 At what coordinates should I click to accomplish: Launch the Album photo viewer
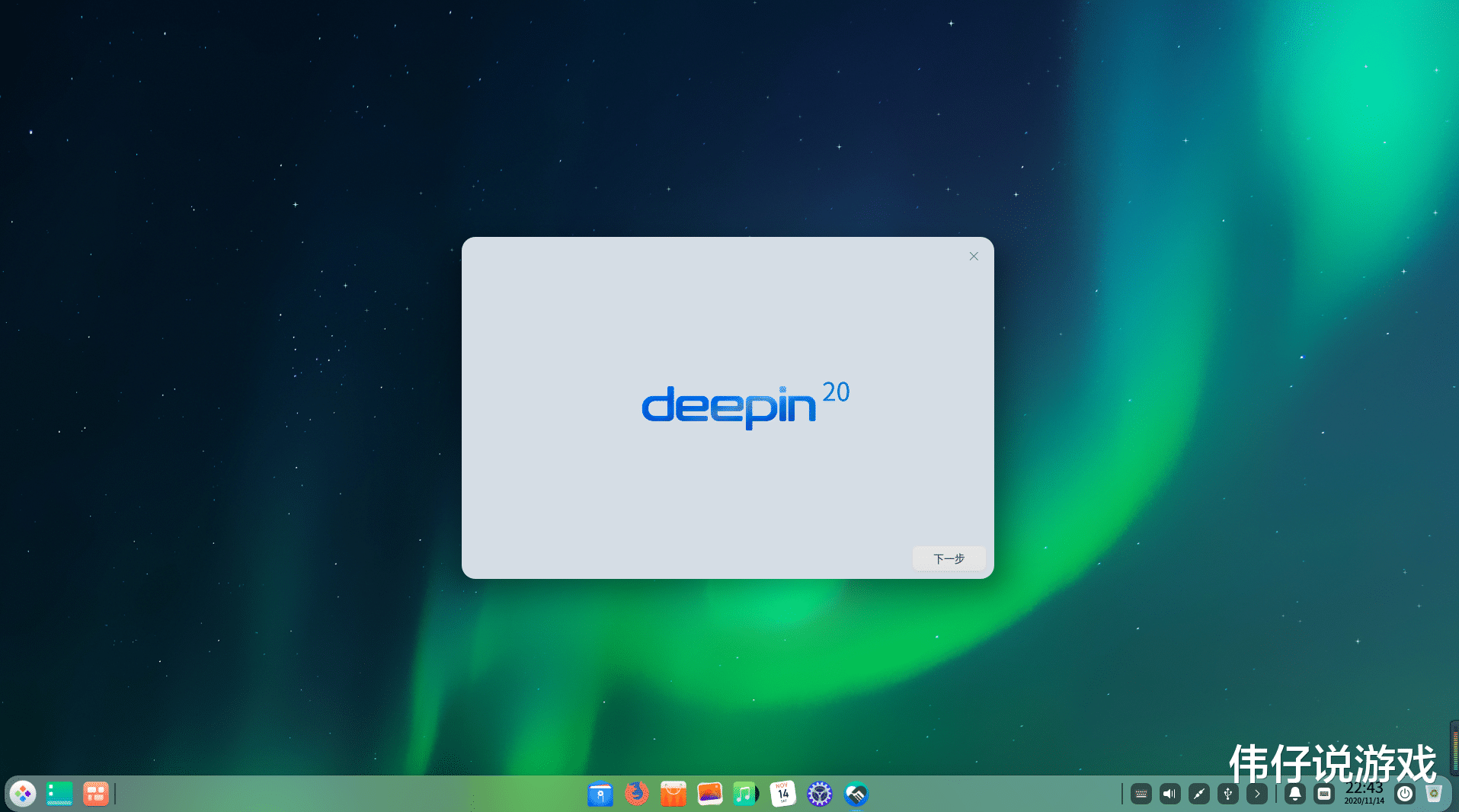pos(710,794)
